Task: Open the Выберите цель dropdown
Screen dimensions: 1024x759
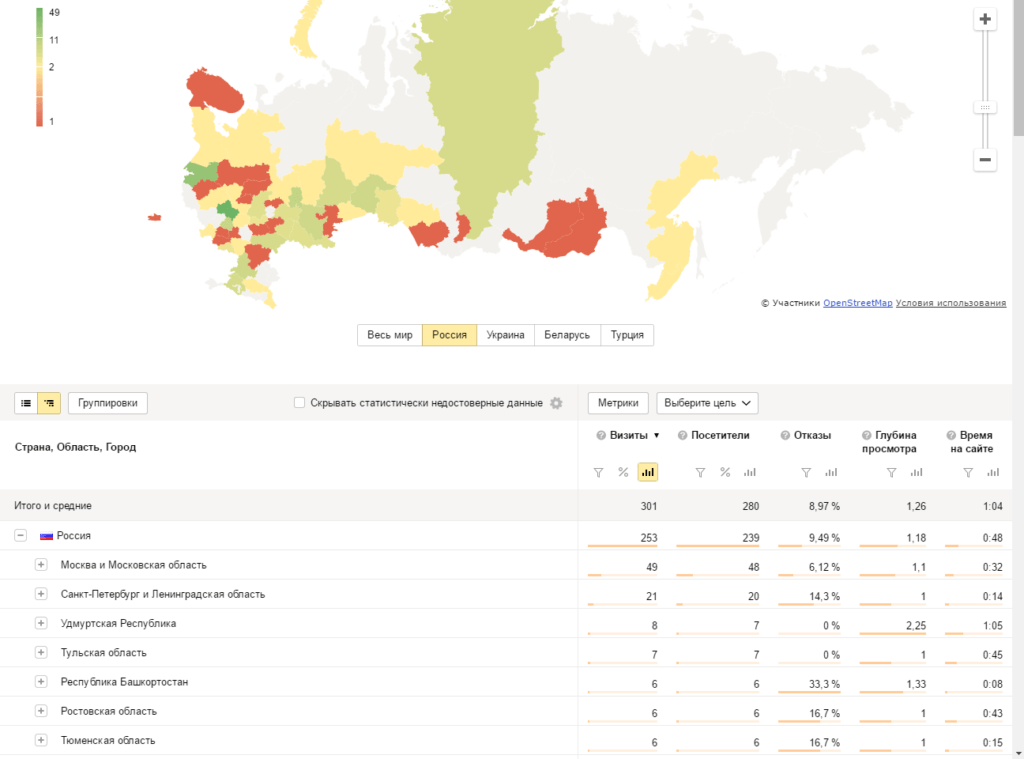Action: pyautogui.click(x=707, y=403)
